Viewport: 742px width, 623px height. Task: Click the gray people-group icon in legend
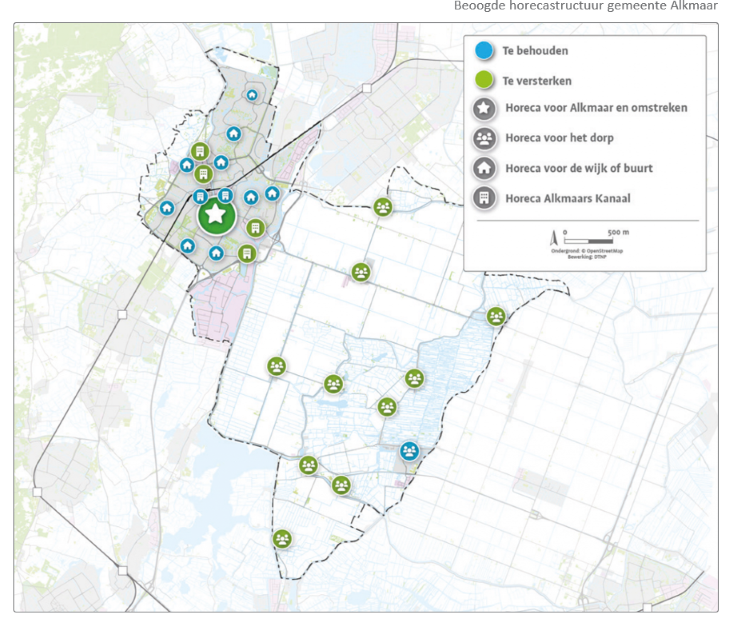tap(484, 138)
